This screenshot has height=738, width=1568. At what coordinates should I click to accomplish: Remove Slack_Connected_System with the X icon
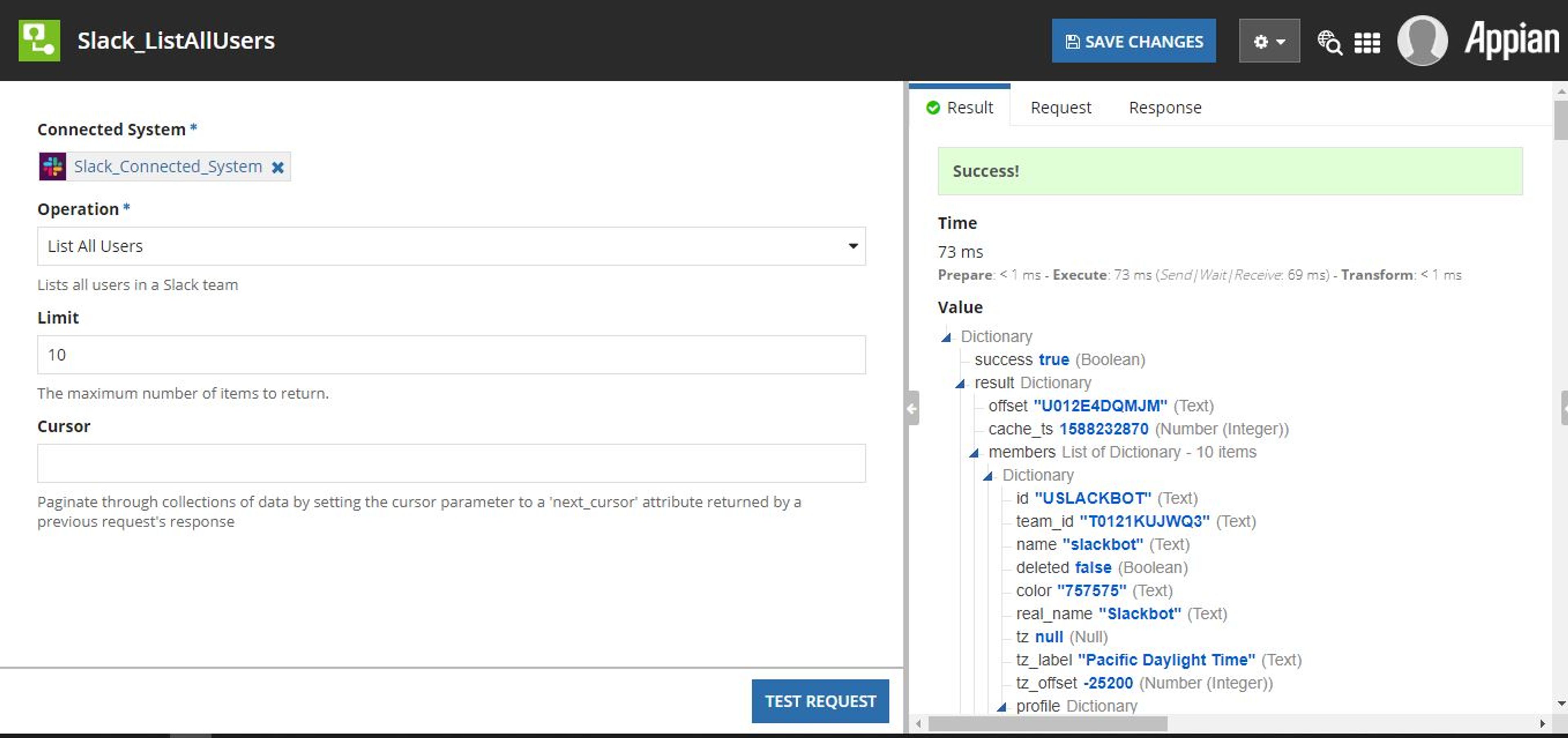coord(278,167)
